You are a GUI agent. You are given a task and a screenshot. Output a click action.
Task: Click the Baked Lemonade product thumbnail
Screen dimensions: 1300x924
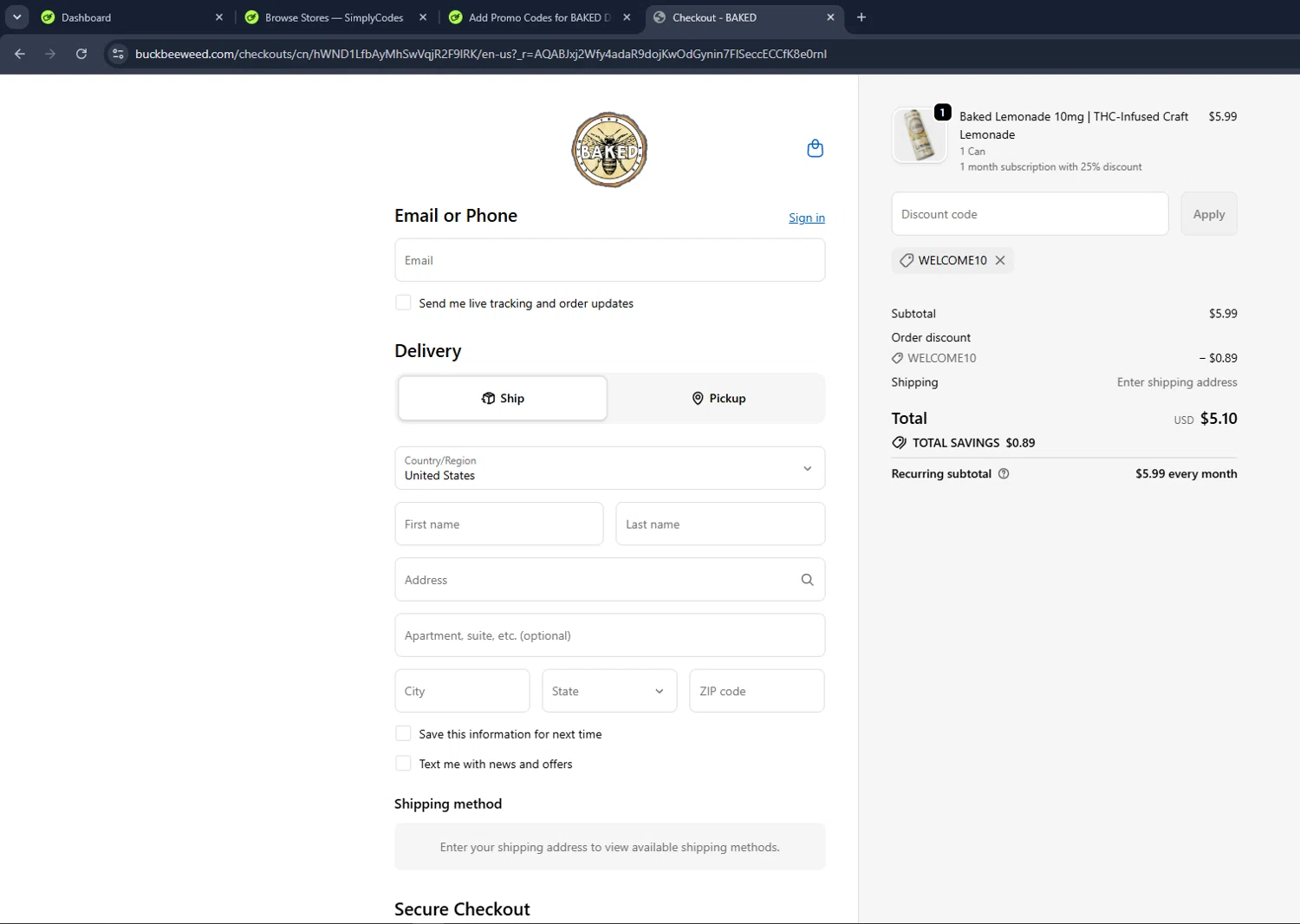coord(919,135)
